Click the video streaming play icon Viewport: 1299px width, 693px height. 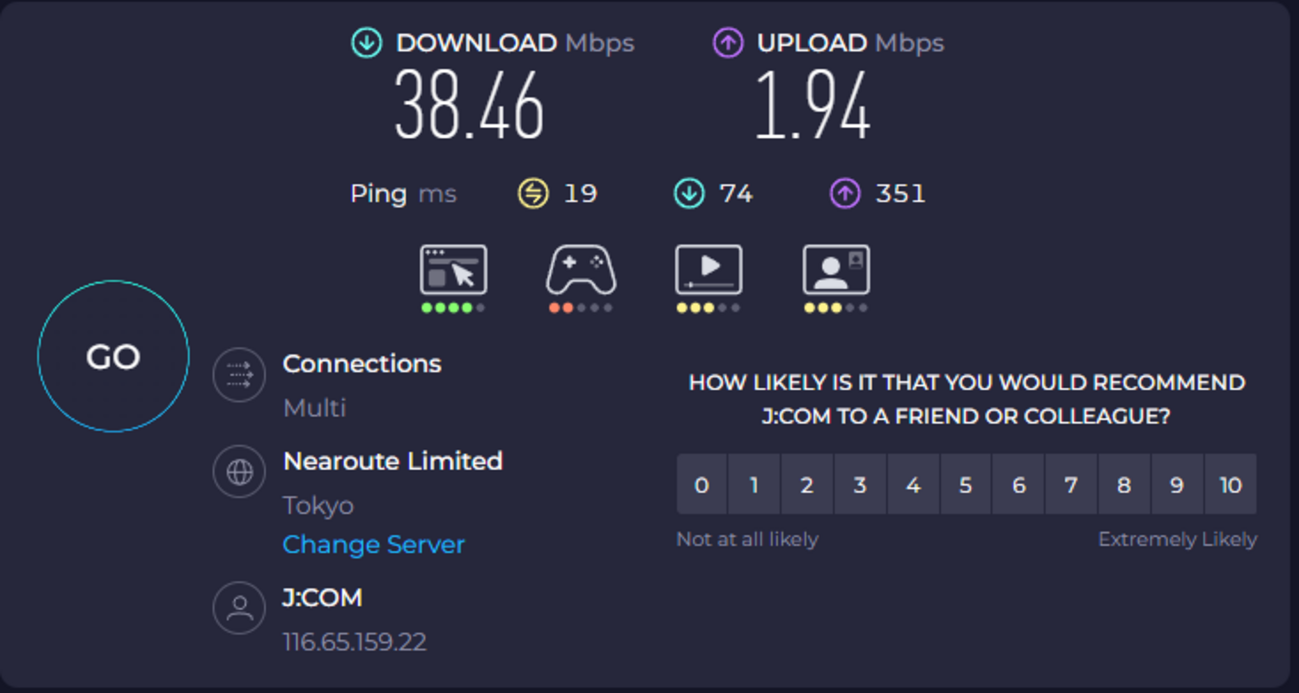(708, 270)
